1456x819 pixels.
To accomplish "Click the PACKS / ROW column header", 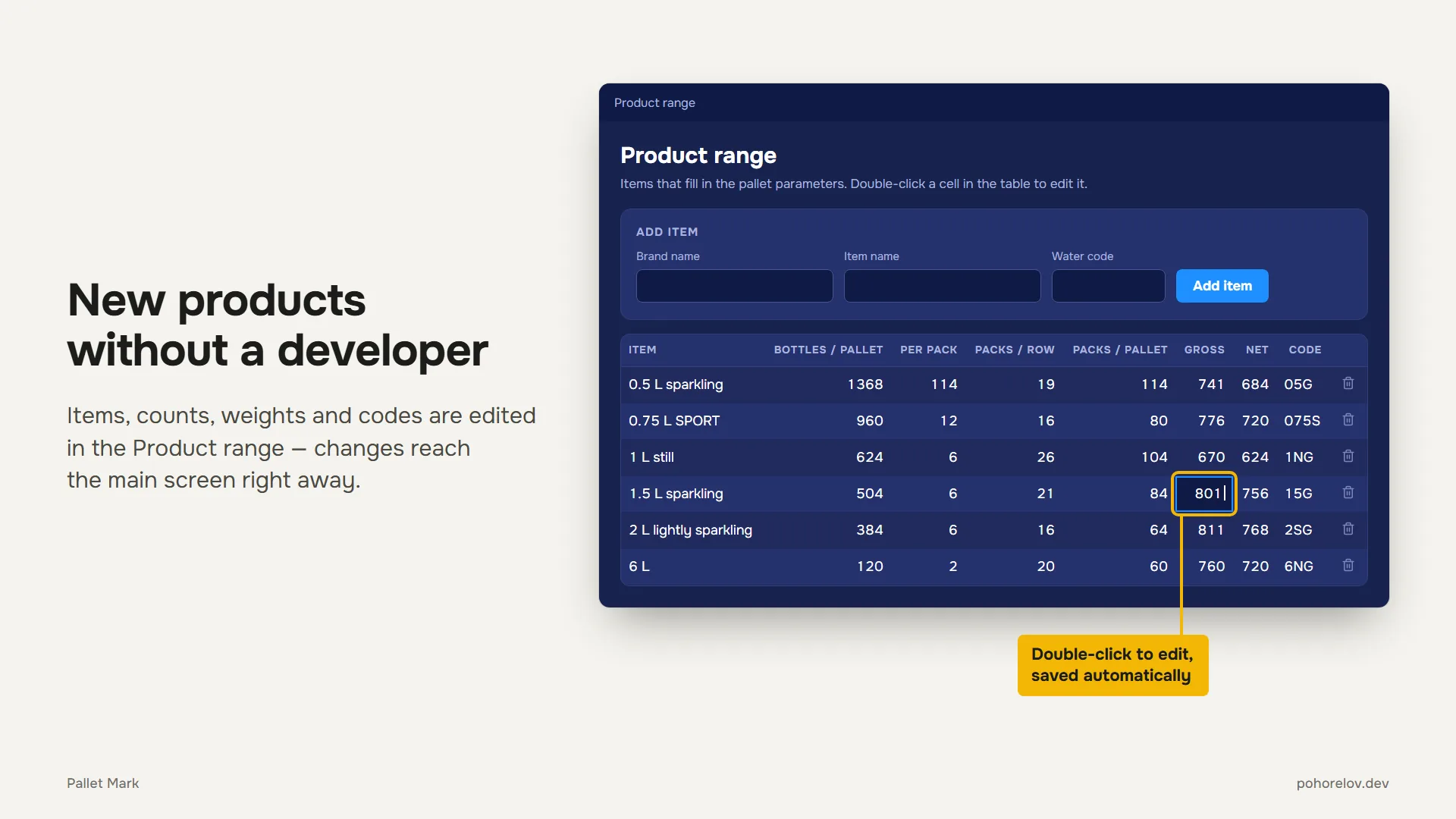I will point(1015,350).
